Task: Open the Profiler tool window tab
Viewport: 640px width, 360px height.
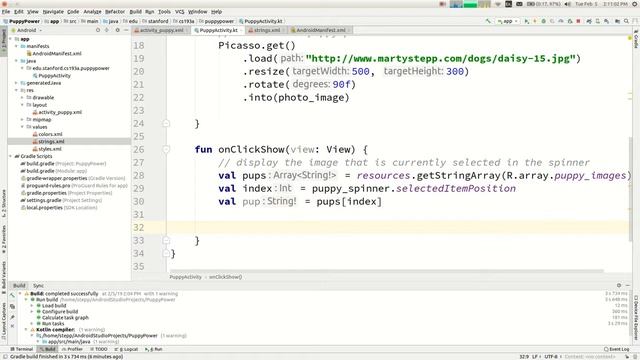Action: [x=72, y=349]
